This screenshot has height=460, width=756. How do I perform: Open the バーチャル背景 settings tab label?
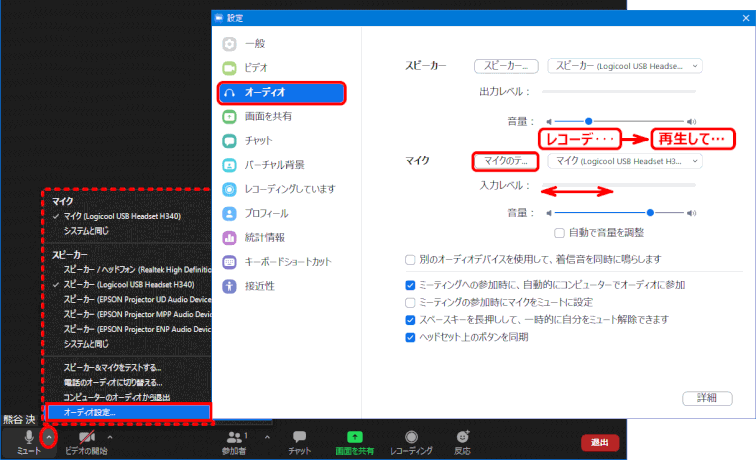click(274, 165)
